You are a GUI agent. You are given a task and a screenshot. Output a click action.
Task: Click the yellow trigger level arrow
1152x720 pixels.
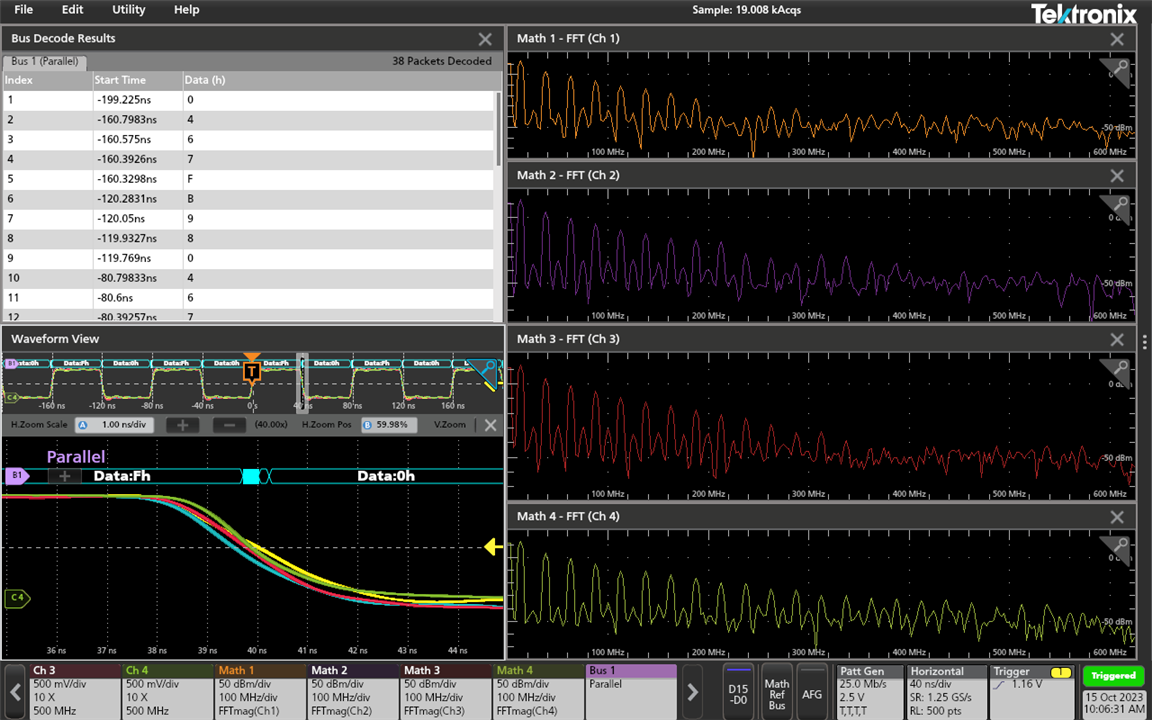493,546
